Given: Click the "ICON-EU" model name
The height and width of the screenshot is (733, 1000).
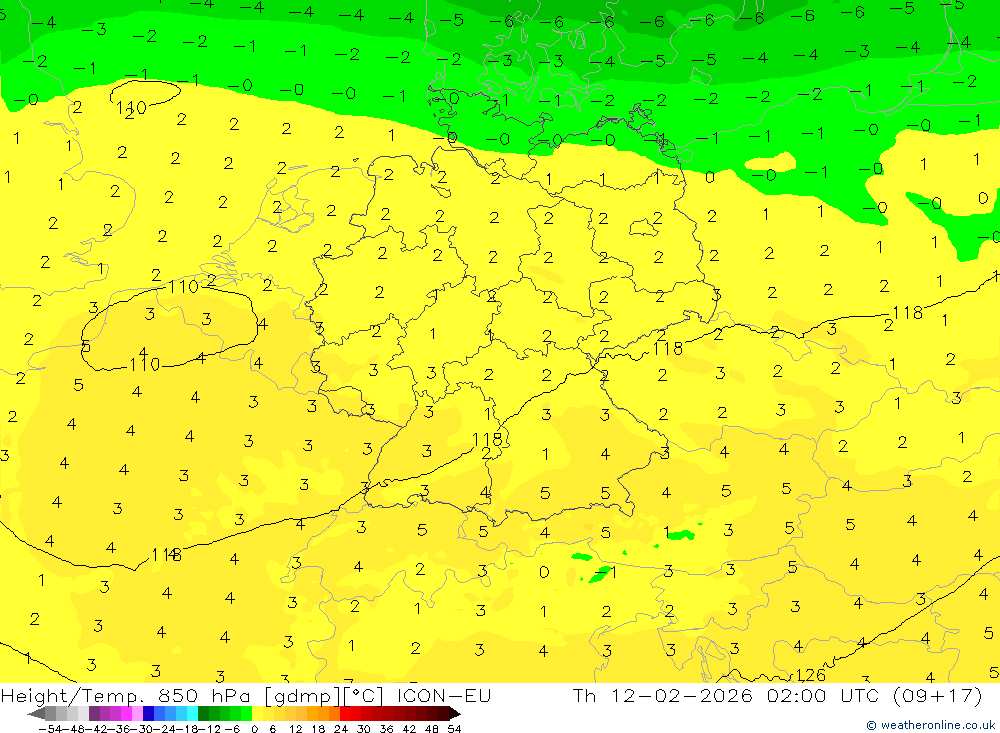Looking at the screenshot, I should [444, 695].
